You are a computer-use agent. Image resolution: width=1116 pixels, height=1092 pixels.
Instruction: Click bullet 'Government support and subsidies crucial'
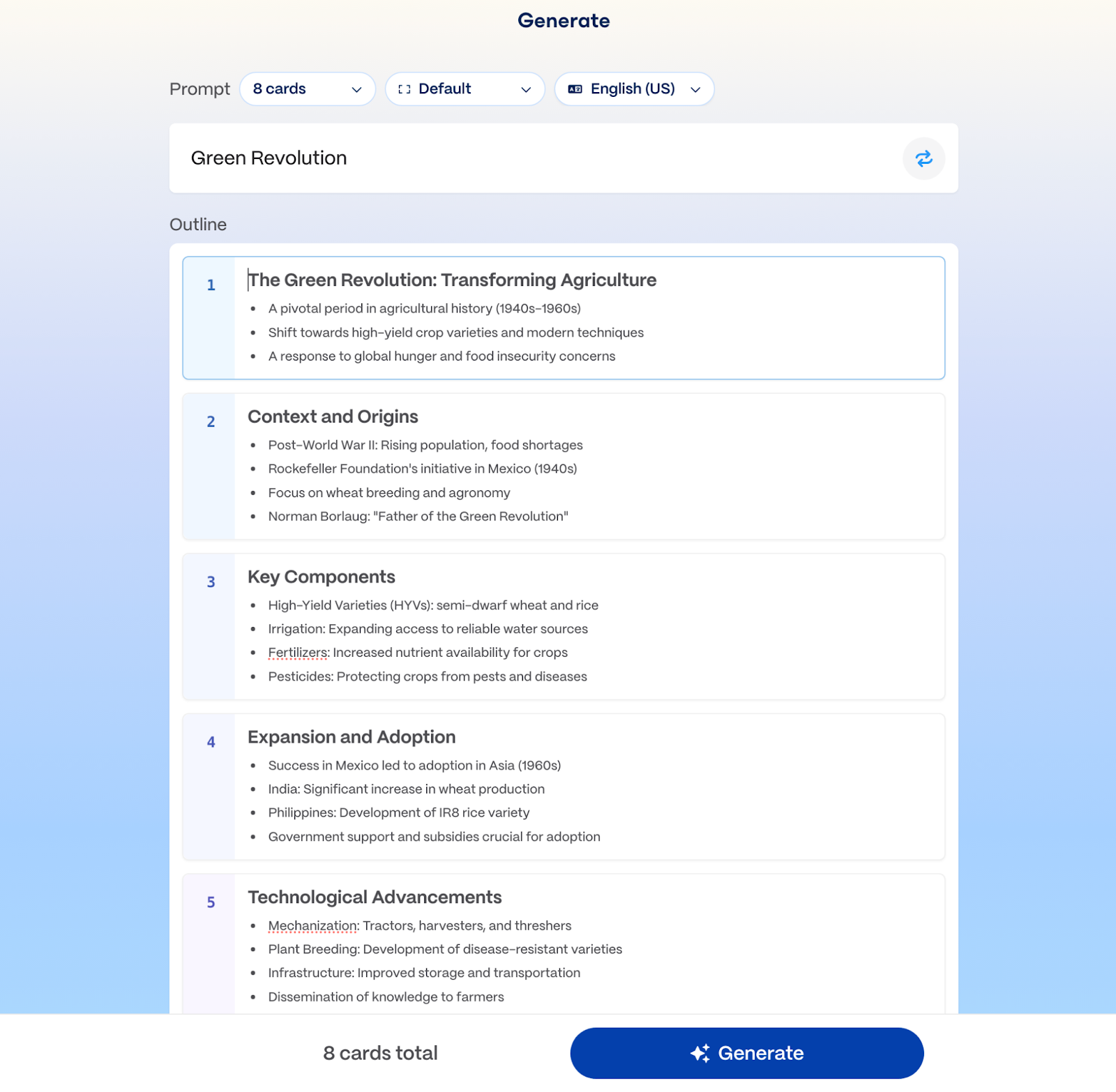(434, 837)
